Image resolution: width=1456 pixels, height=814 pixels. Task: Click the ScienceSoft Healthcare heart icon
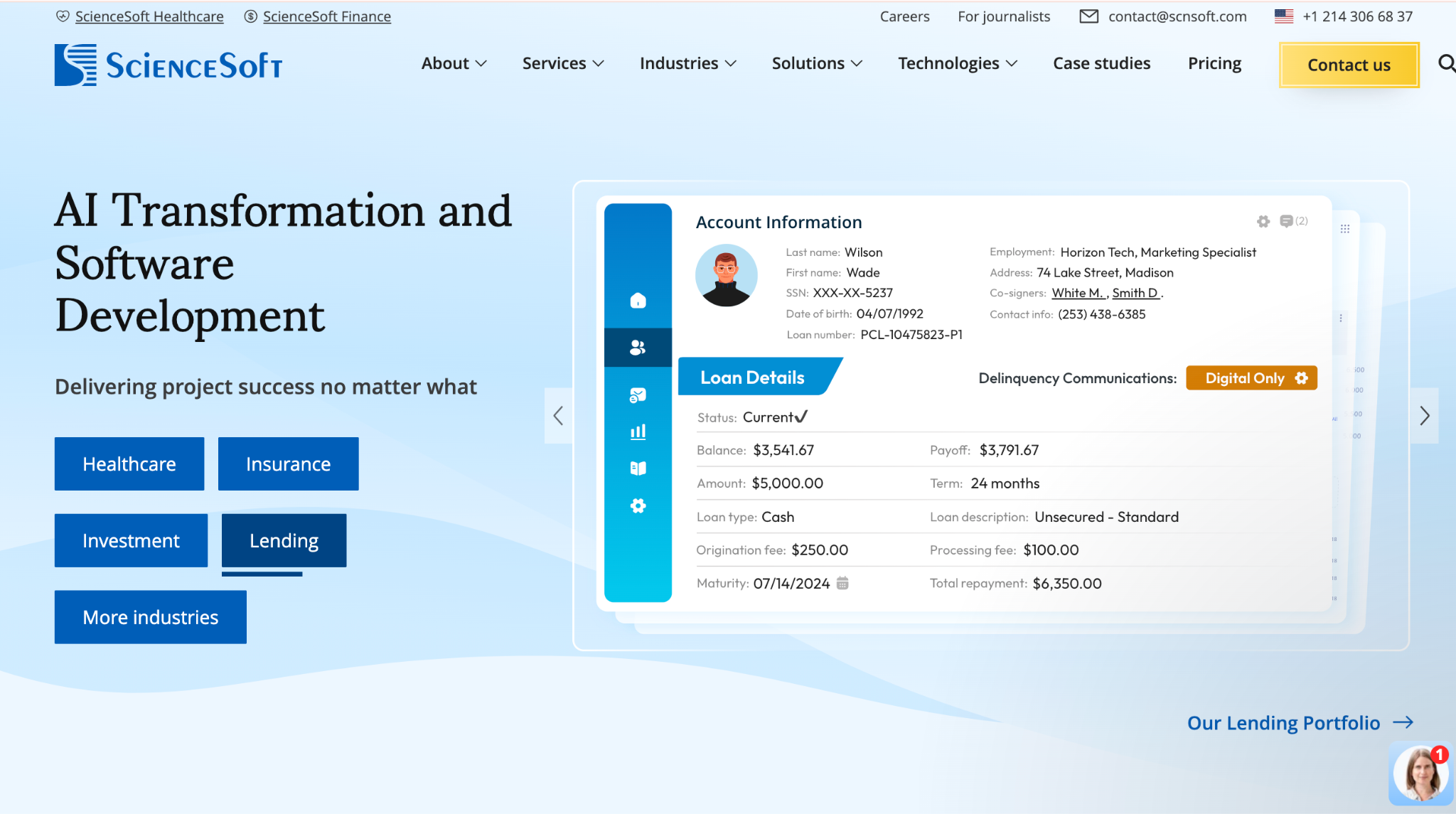(63, 16)
